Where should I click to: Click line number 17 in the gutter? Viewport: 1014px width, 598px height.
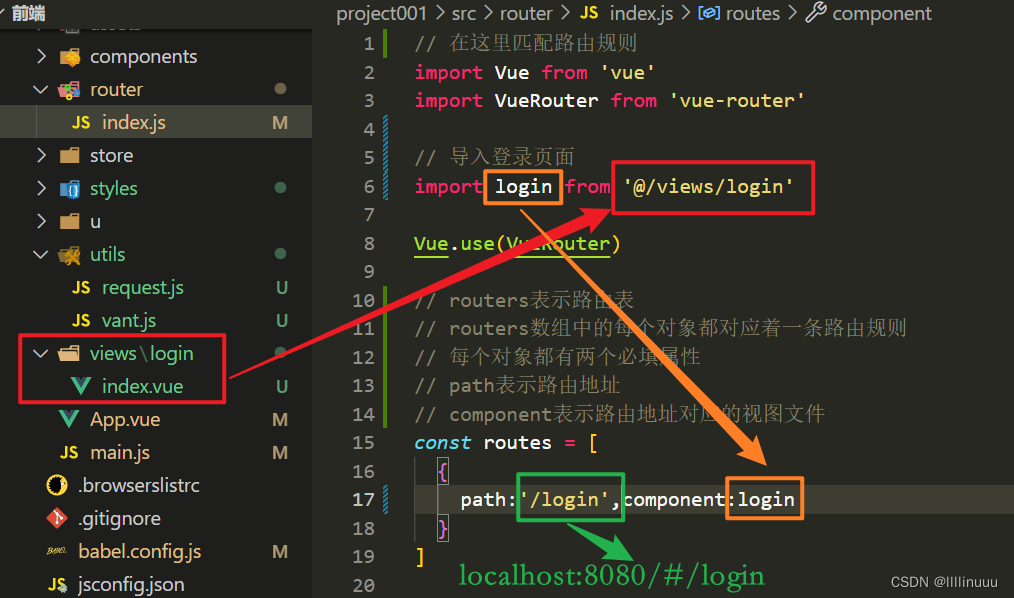[x=363, y=500]
